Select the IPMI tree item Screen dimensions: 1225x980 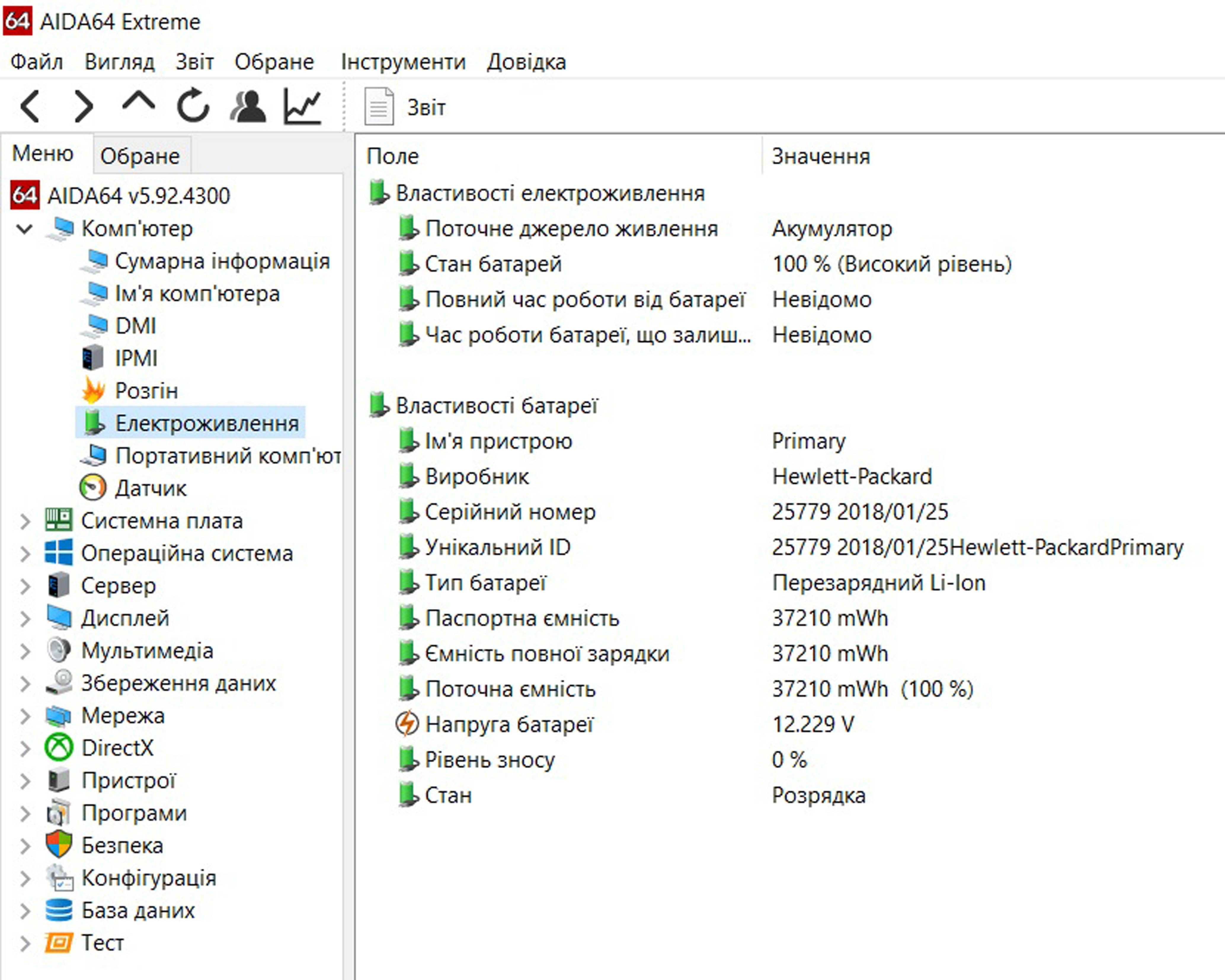click(x=136, y=359)
